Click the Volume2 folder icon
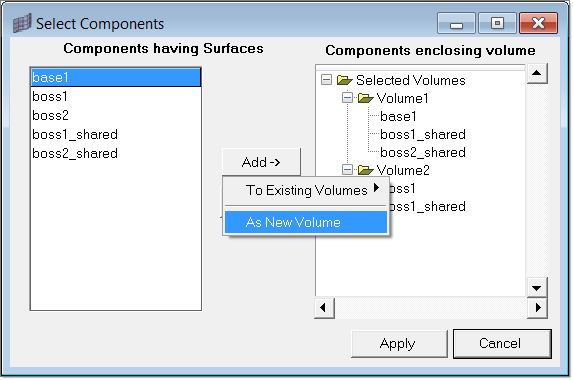Screen dimensions: 573x380 [365, 170]
